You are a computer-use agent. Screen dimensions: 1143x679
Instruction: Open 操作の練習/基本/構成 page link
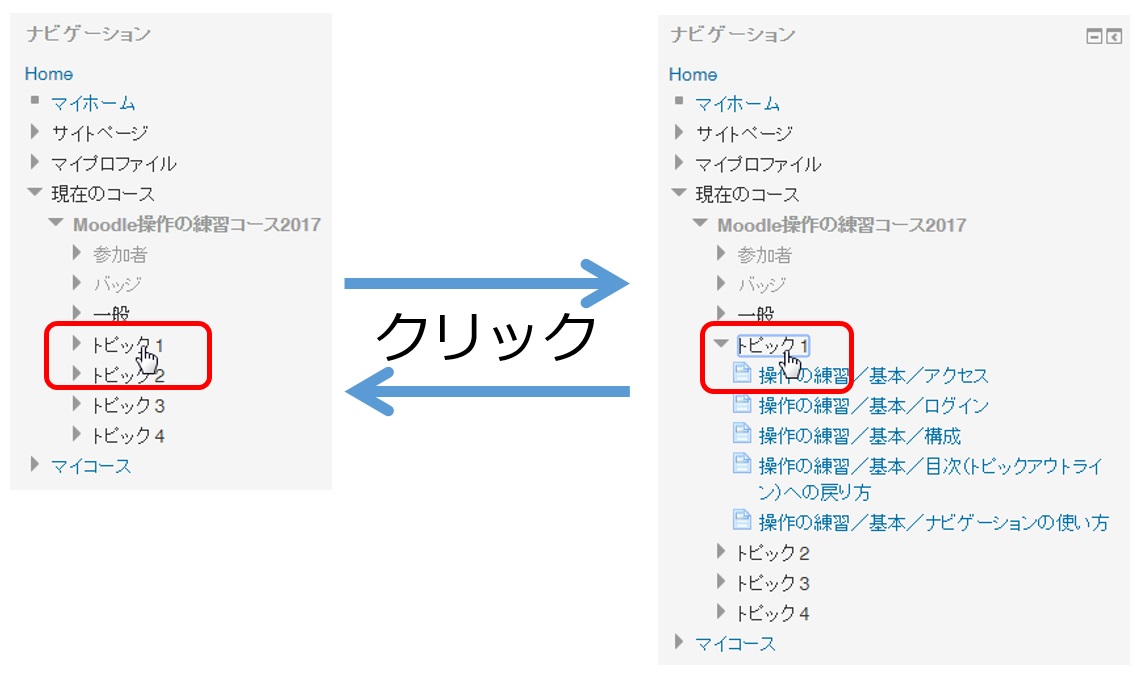pyautogui.click(x=859, y=436)
